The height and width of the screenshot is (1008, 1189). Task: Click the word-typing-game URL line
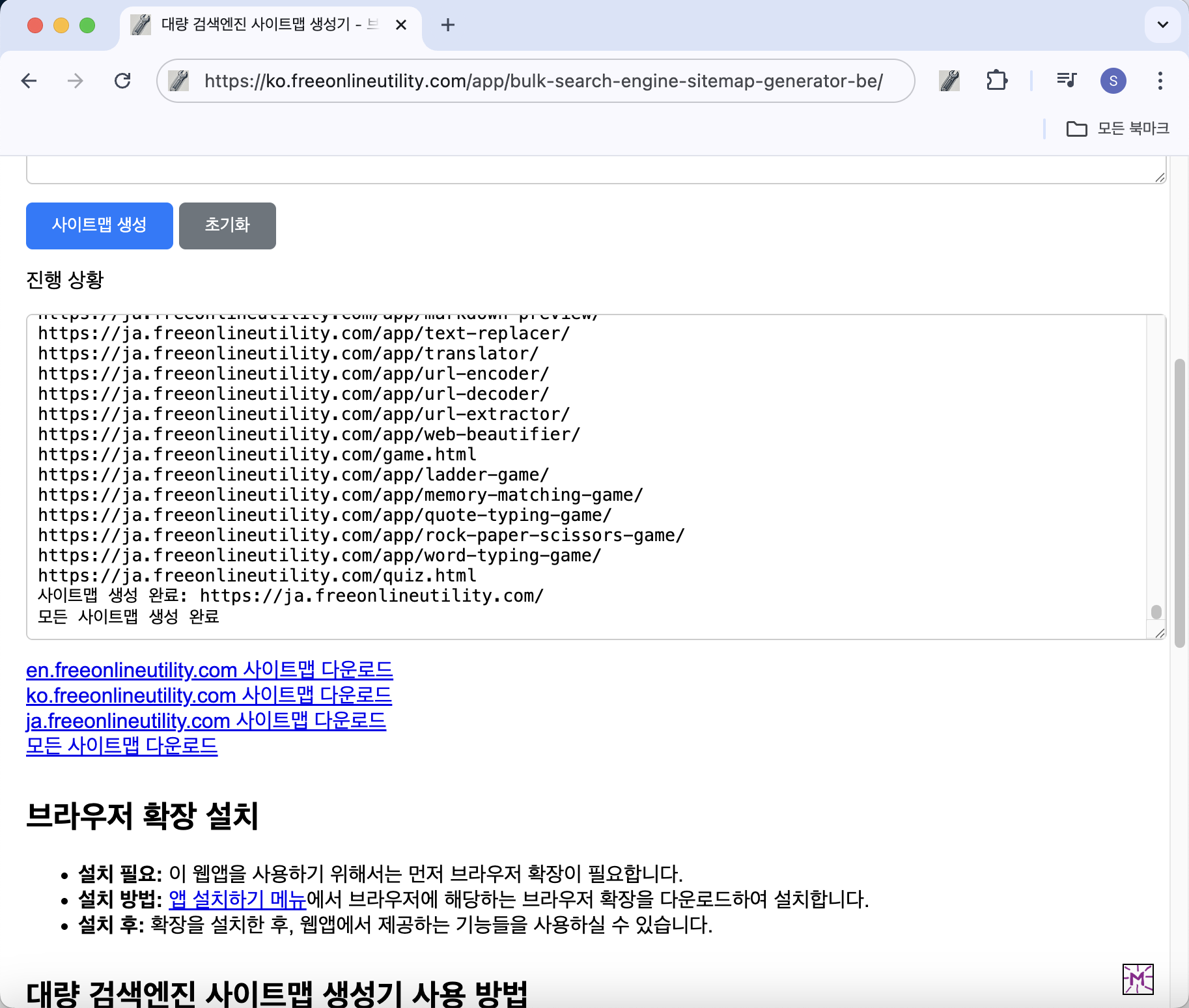pyautogui.click(x=320, y=555)
